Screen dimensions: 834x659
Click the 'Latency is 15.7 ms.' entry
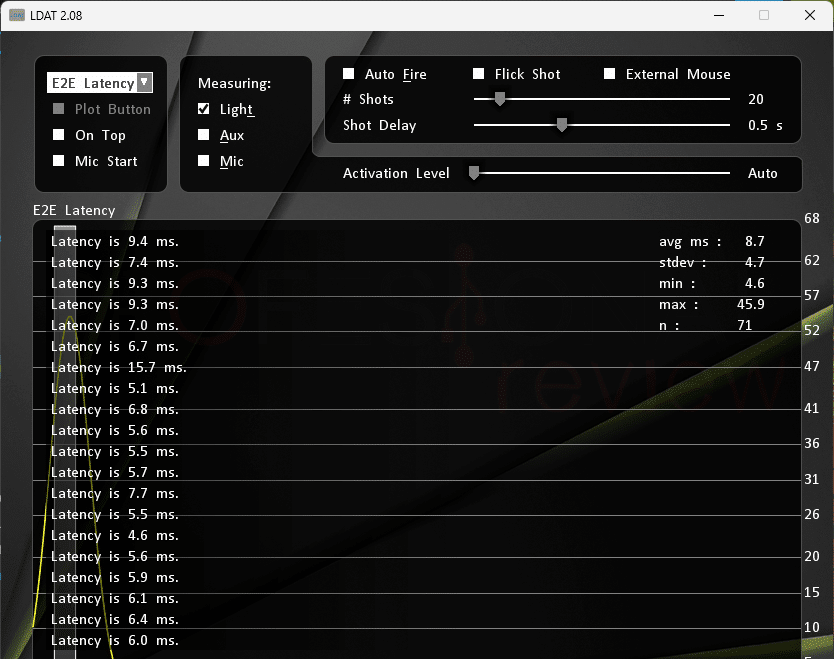119,368
